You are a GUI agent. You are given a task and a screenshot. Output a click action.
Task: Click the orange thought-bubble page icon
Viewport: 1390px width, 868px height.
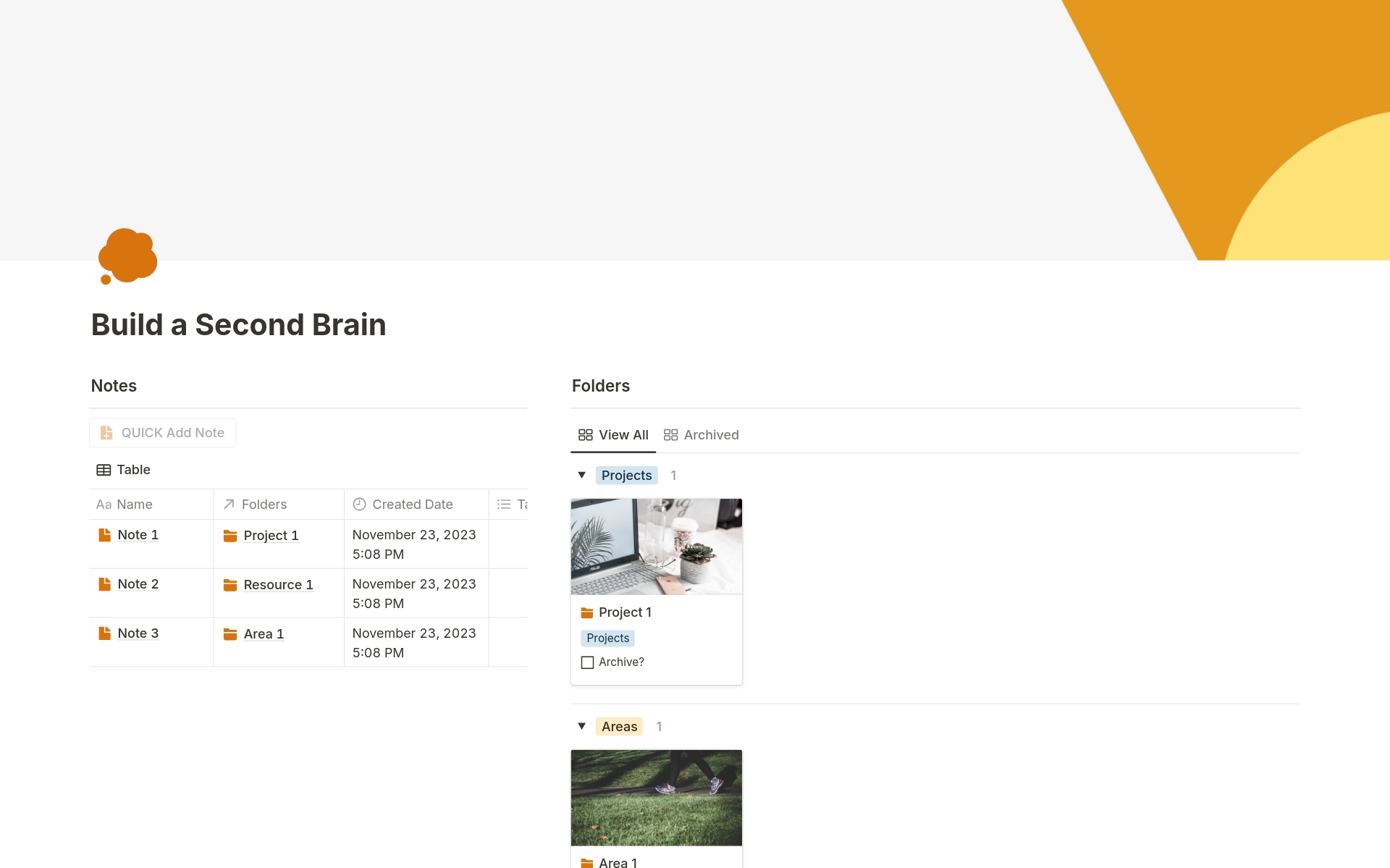click(x=127, y=256)
